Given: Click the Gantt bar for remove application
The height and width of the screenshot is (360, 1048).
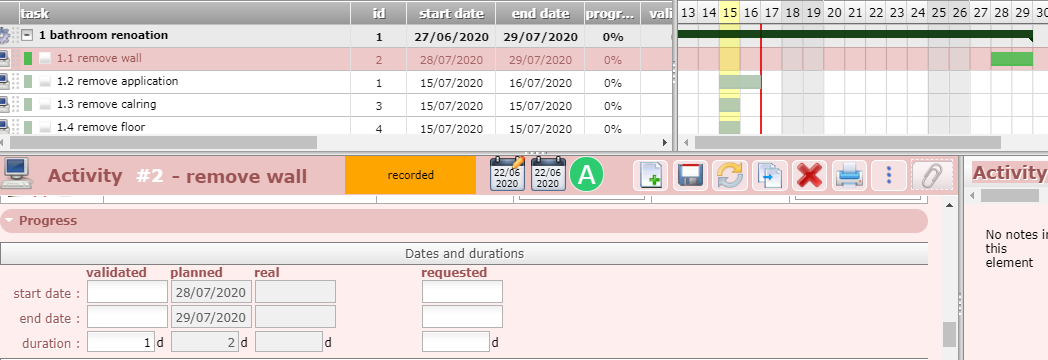Looking at the screenshot, I should pos(740,81).
